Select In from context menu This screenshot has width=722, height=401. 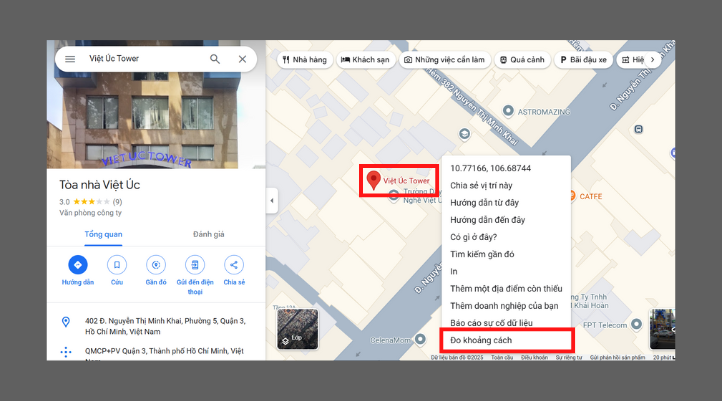point(454,272)
